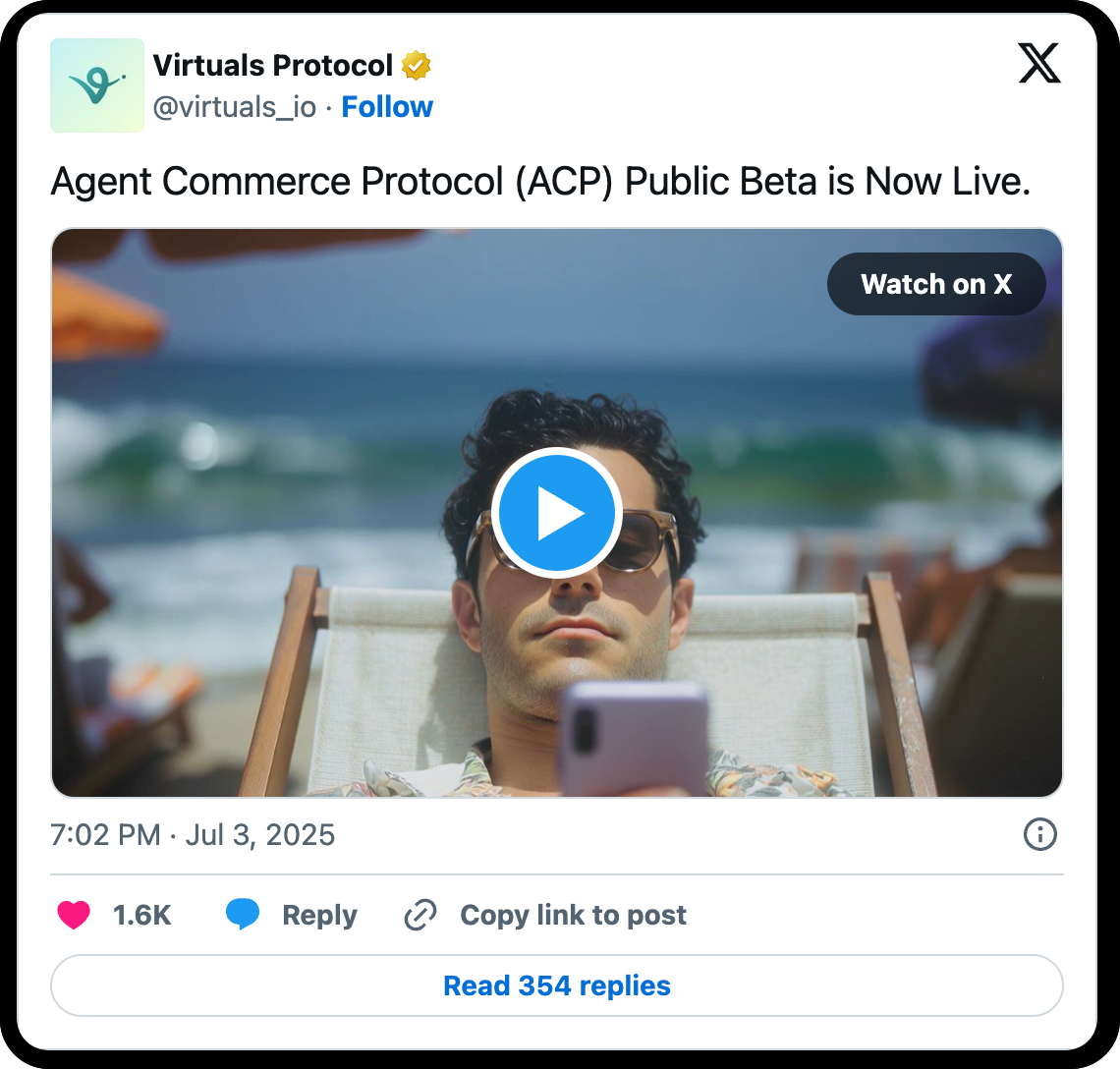Select Copy link to post text
1120x1069 pixels.
coord(573,916)
